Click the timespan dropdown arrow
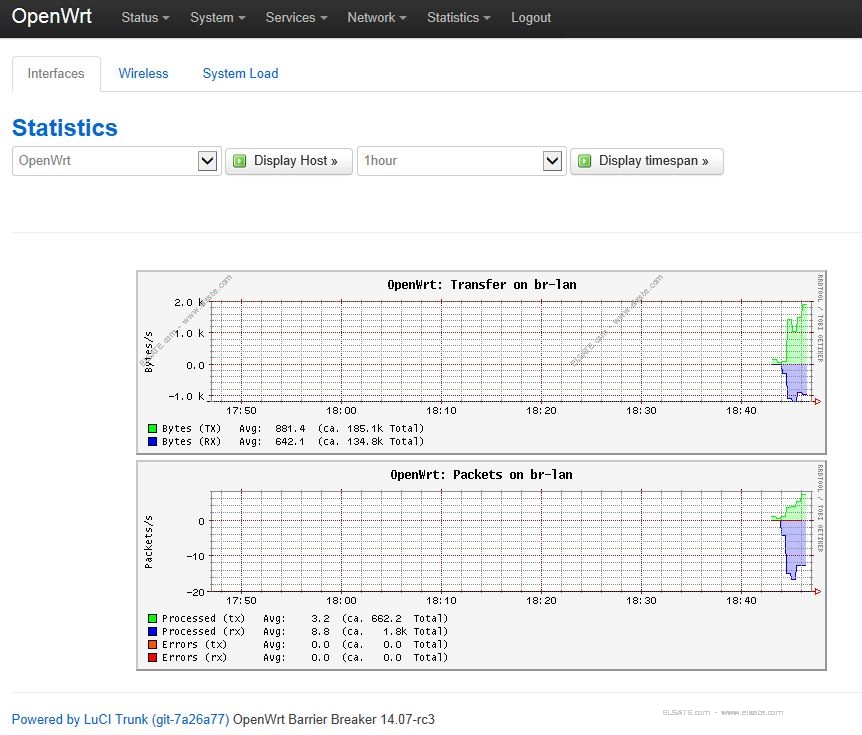862x735 pixels. (x=552, y=161)
